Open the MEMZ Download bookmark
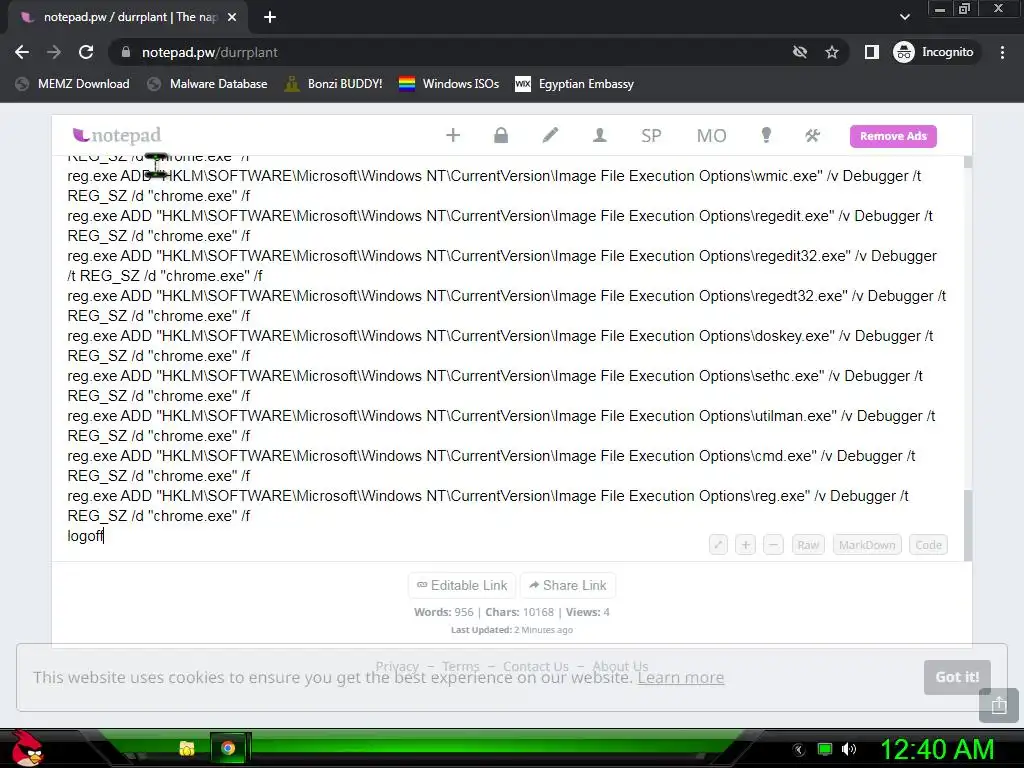 coord(72,84)
